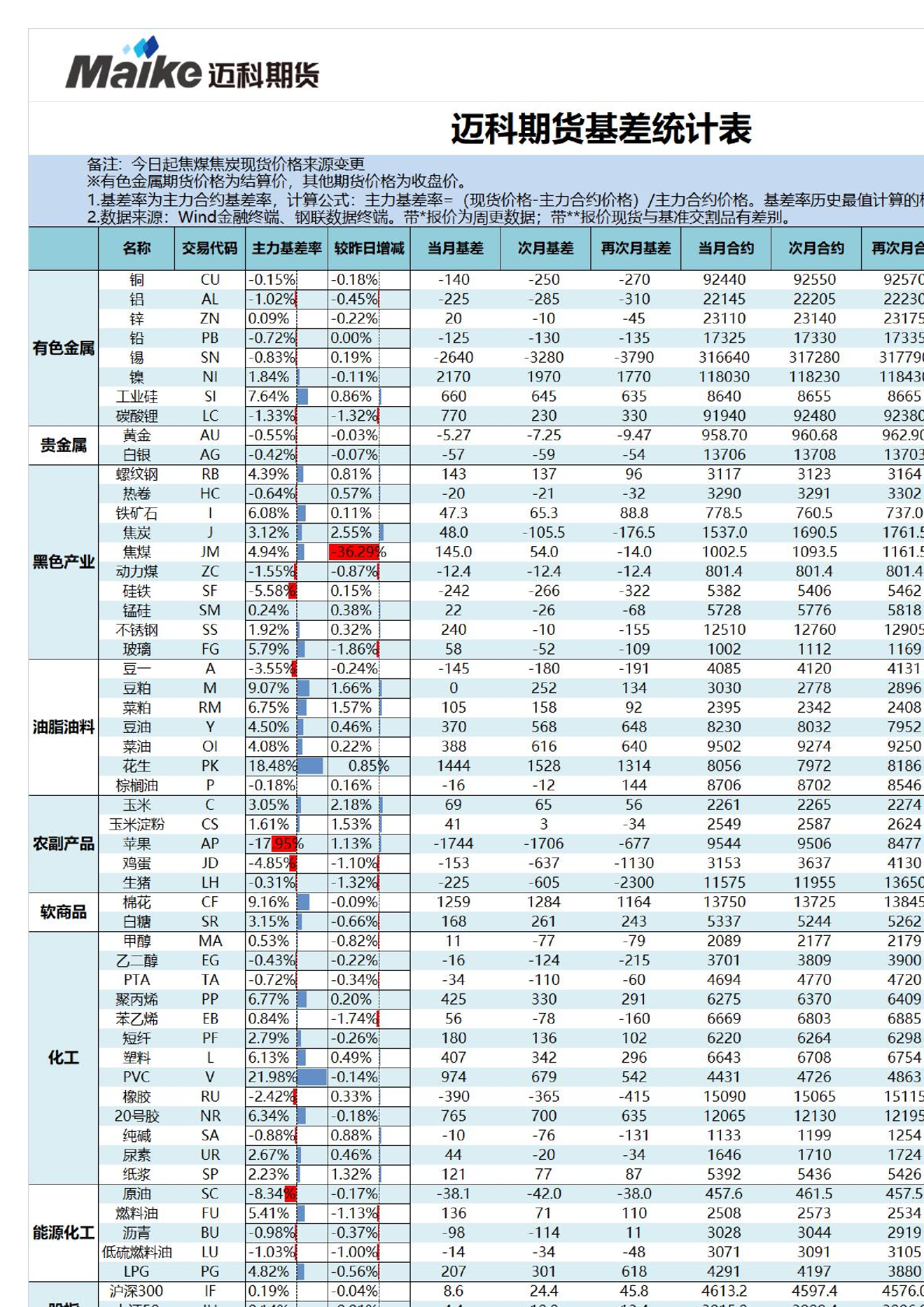
Task: Select the 铜 name cell
Action: [x=137, y=280]
